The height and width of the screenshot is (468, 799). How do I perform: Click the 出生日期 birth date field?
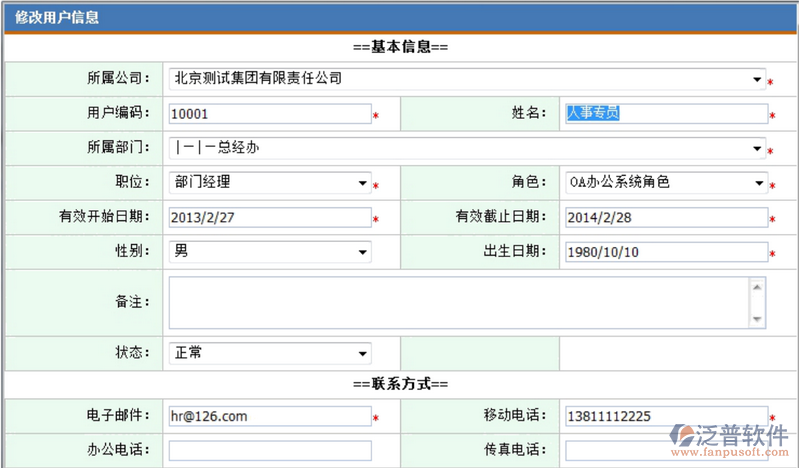pos(665,252)
